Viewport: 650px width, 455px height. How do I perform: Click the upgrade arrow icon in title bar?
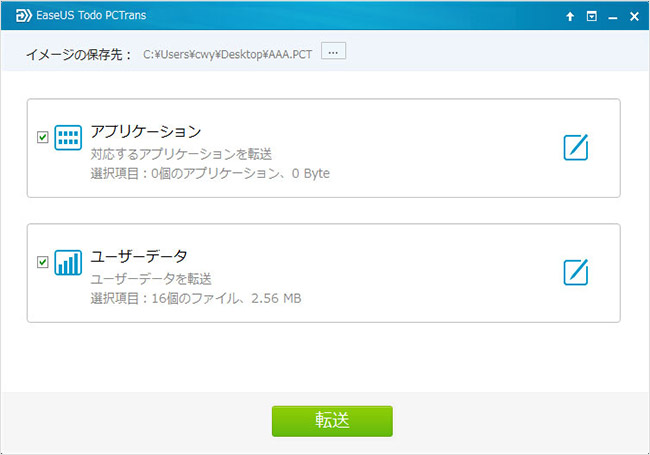pos(570,16)
